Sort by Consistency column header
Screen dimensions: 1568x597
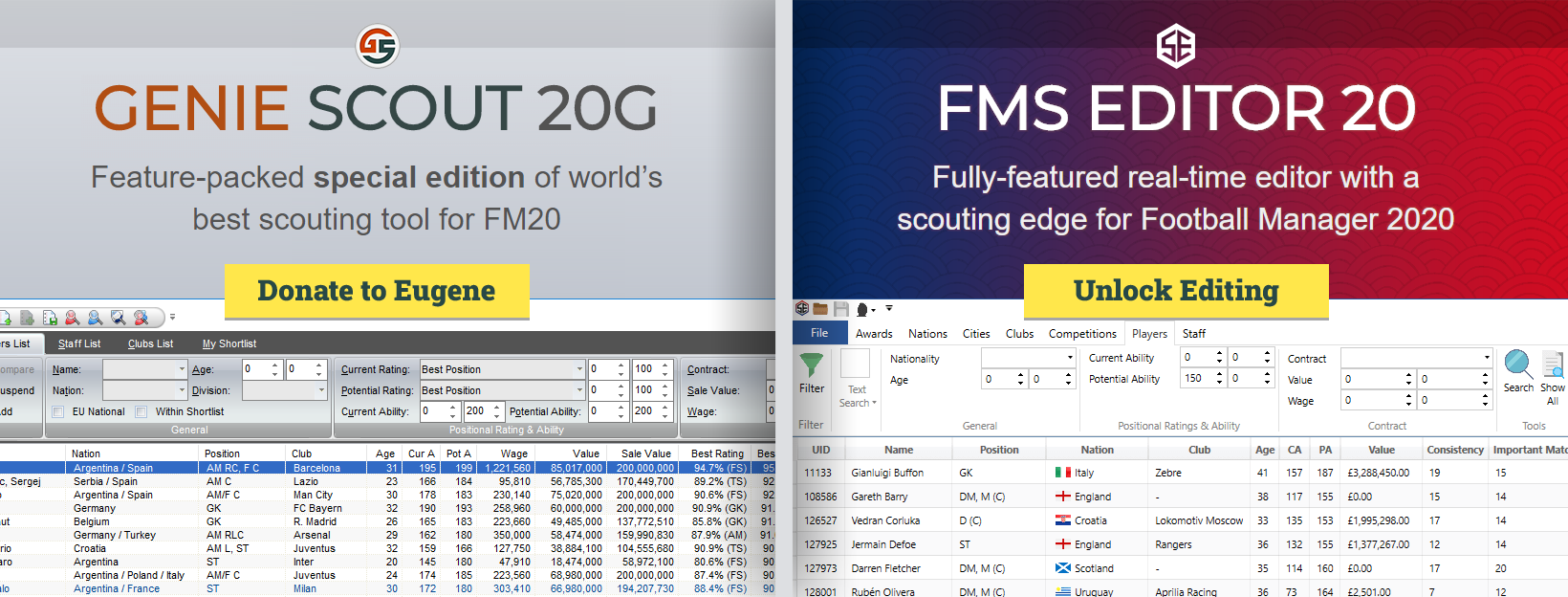[x=1455, y=450]
